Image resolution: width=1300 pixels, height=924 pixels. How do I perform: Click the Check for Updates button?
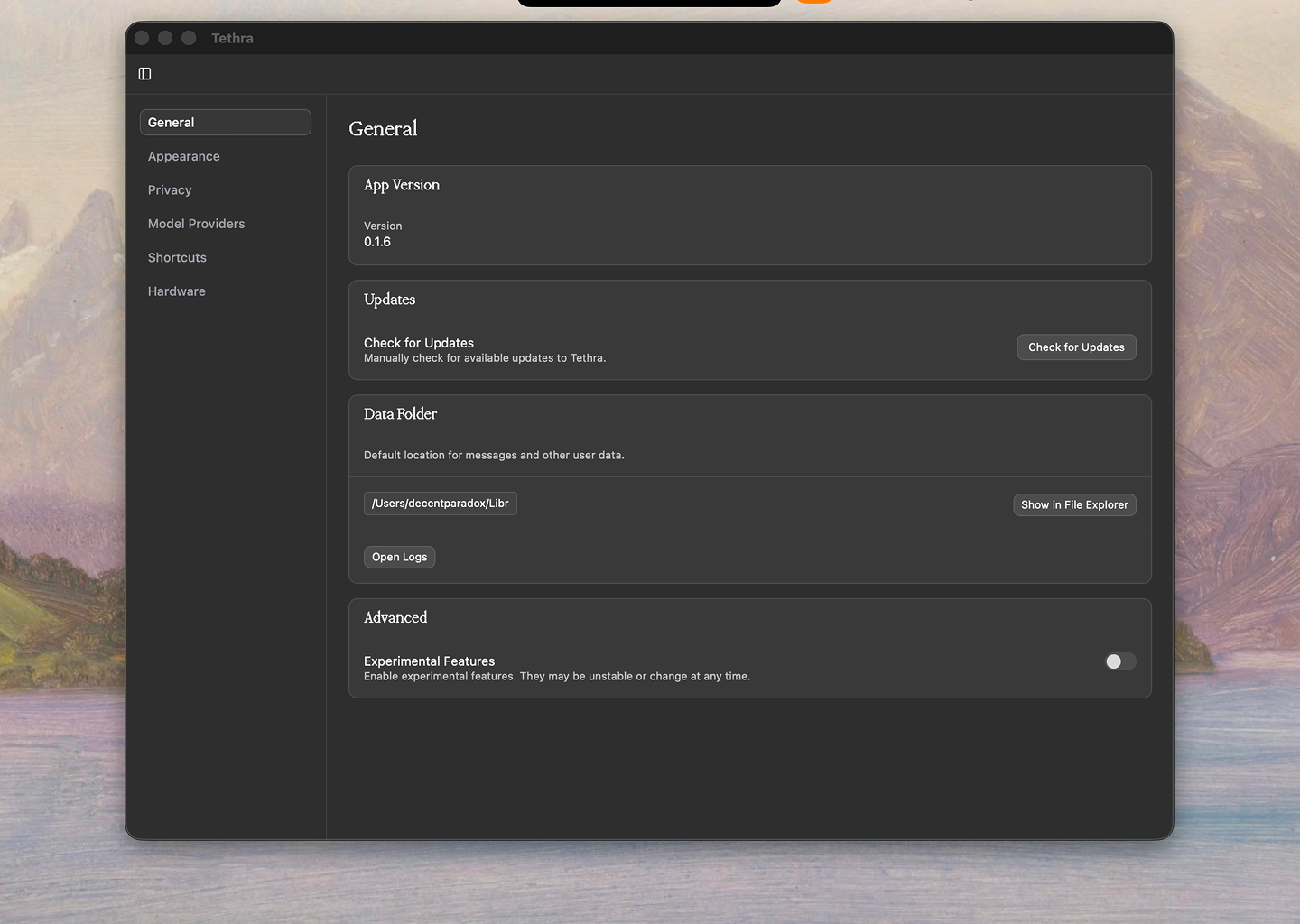click(x=1076, y=346)
